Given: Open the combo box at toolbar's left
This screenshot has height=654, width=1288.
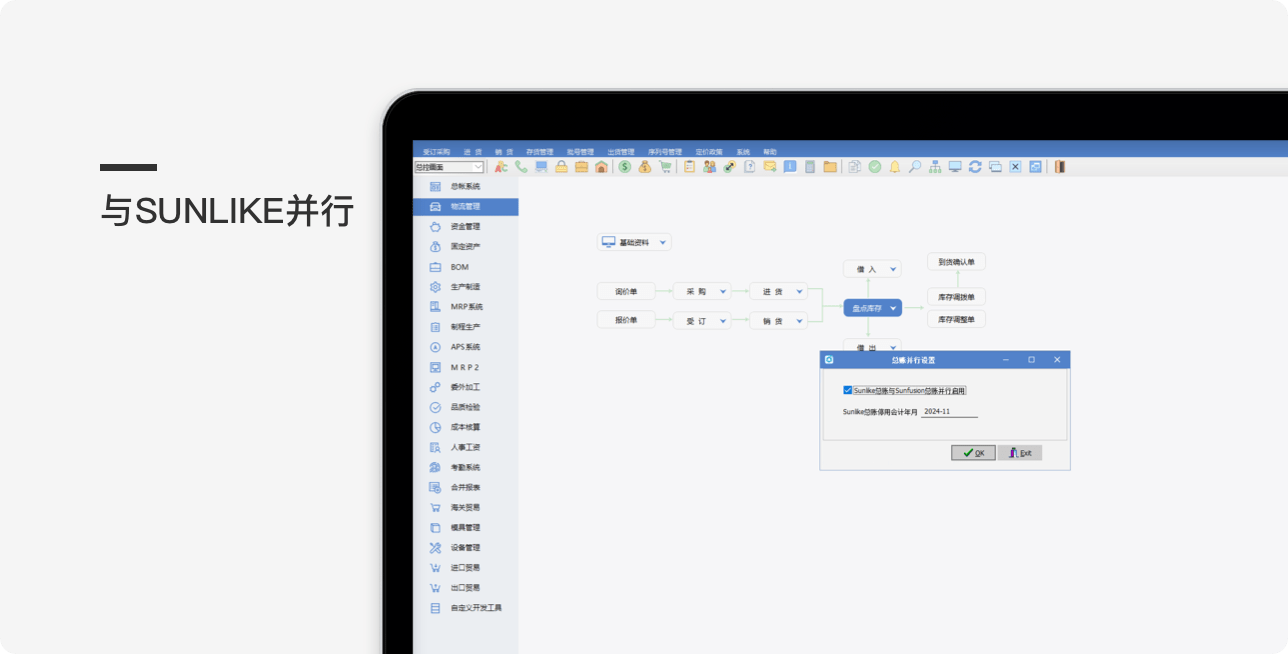Looking at the screenshot, I should (x=478, y=167).
